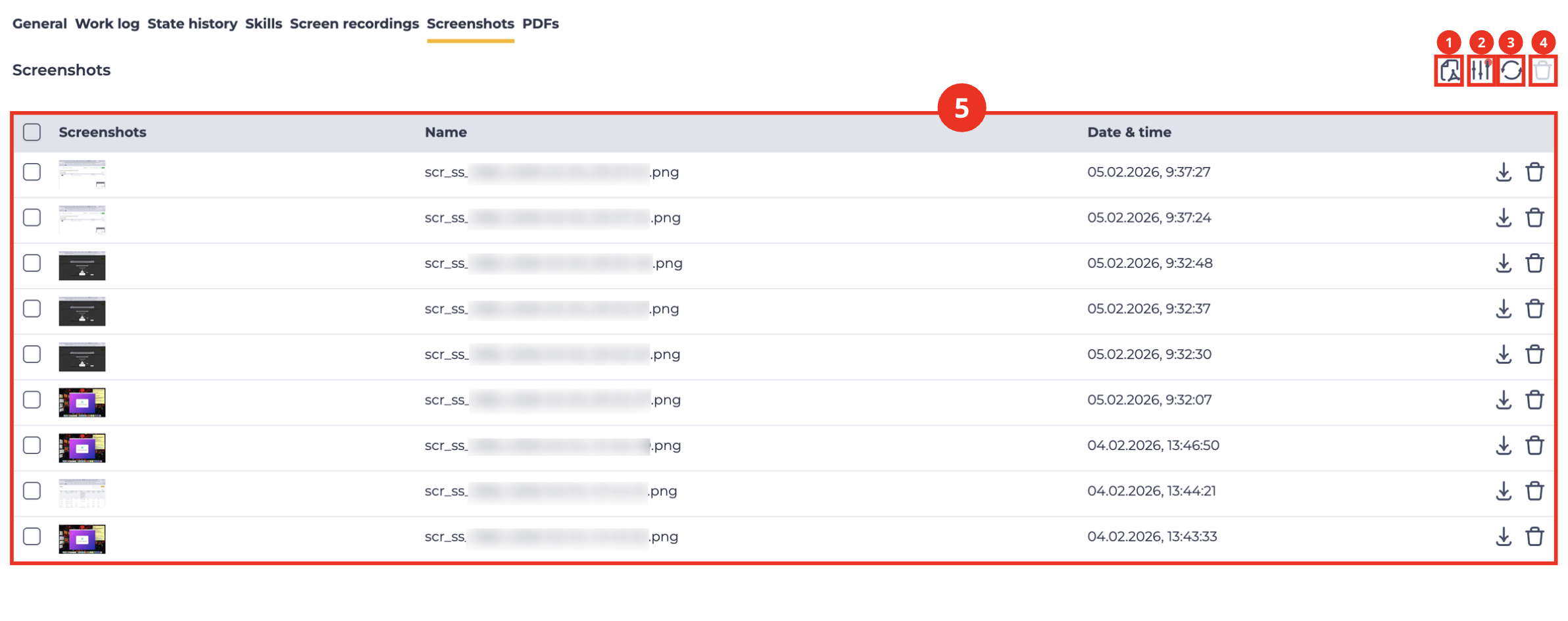Delete screenshot from 05.02.2026, 9:37:27

point(1535,172)
